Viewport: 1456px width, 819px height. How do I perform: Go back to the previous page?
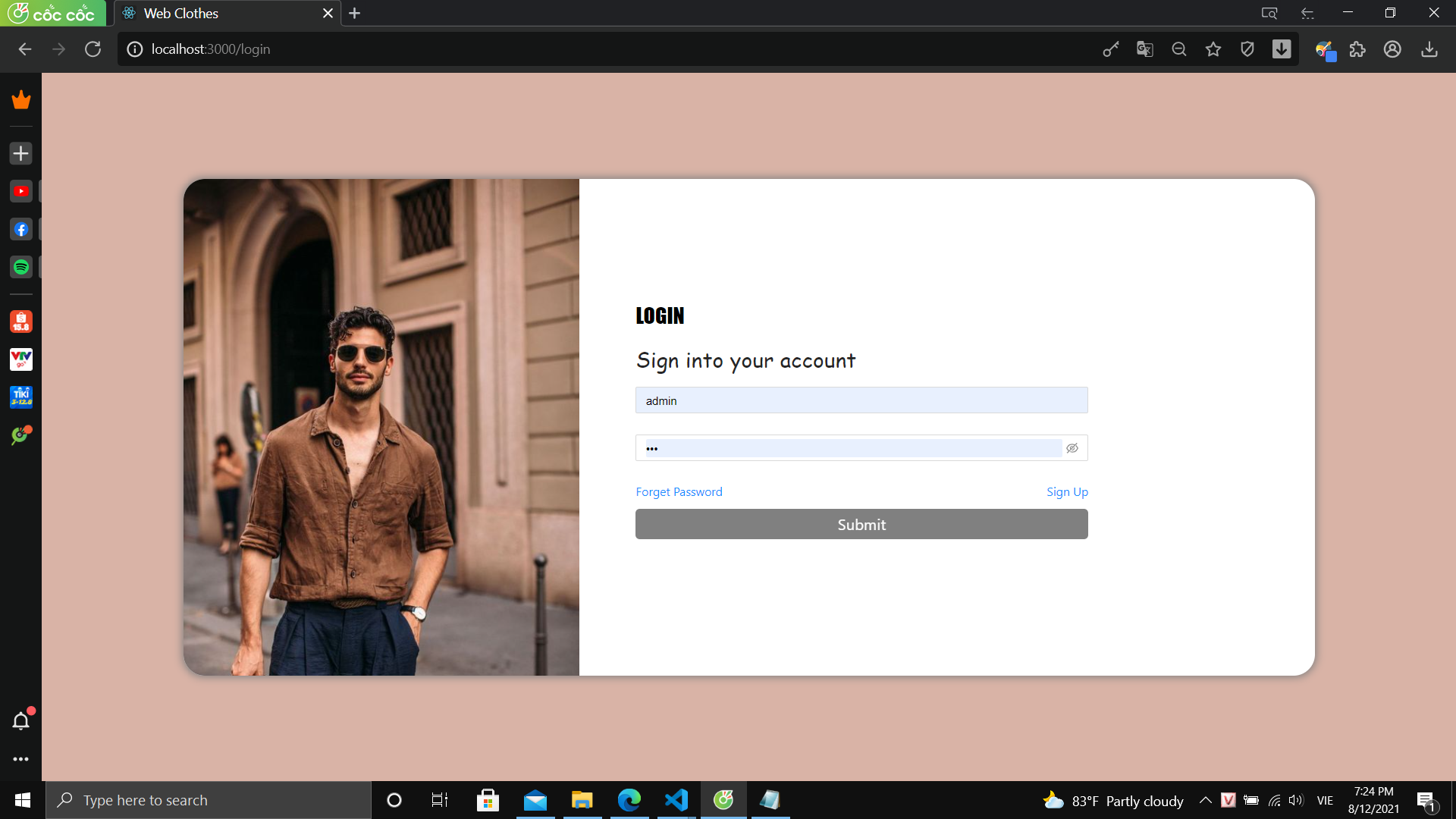[25, 49]
